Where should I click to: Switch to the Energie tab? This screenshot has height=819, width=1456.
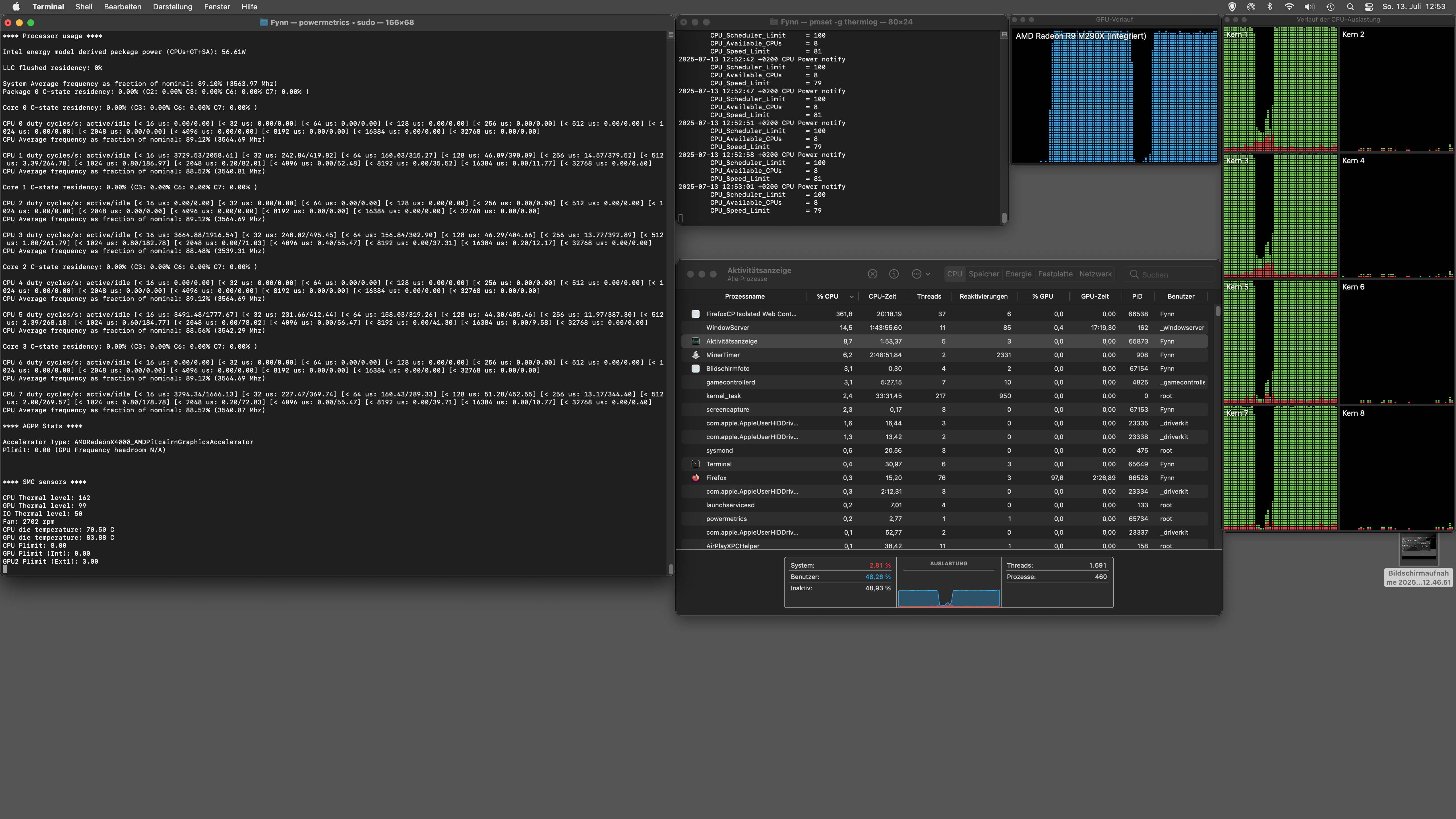pyautogui.click(x=1018, y=274)
